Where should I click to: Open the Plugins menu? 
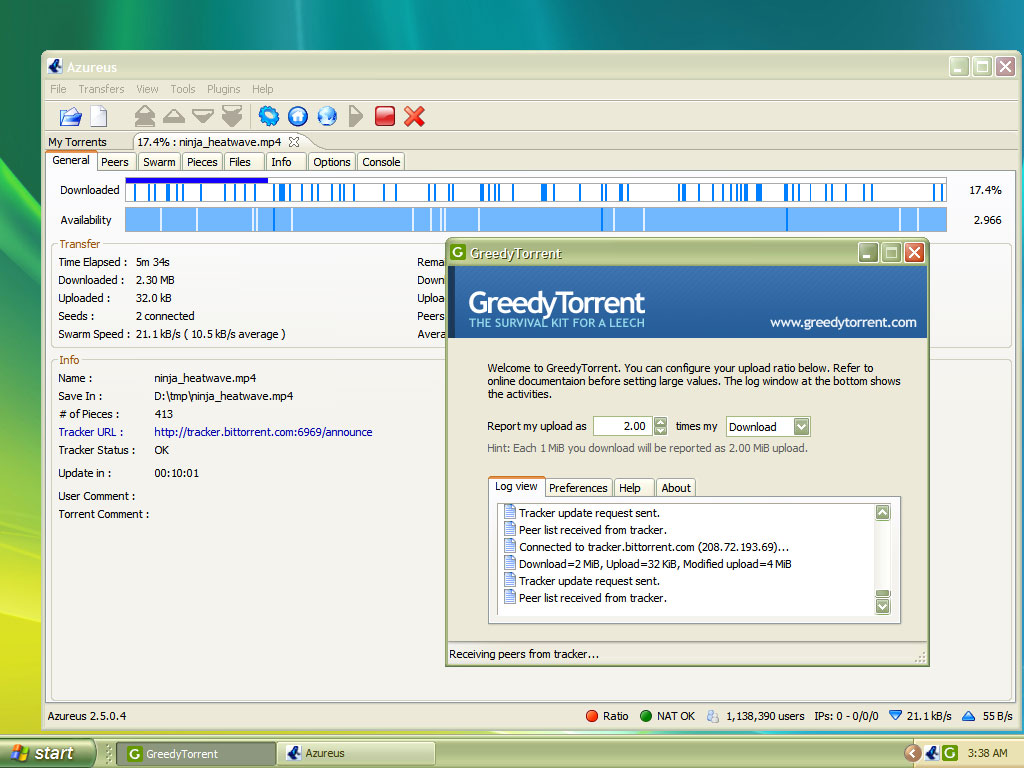223,89
